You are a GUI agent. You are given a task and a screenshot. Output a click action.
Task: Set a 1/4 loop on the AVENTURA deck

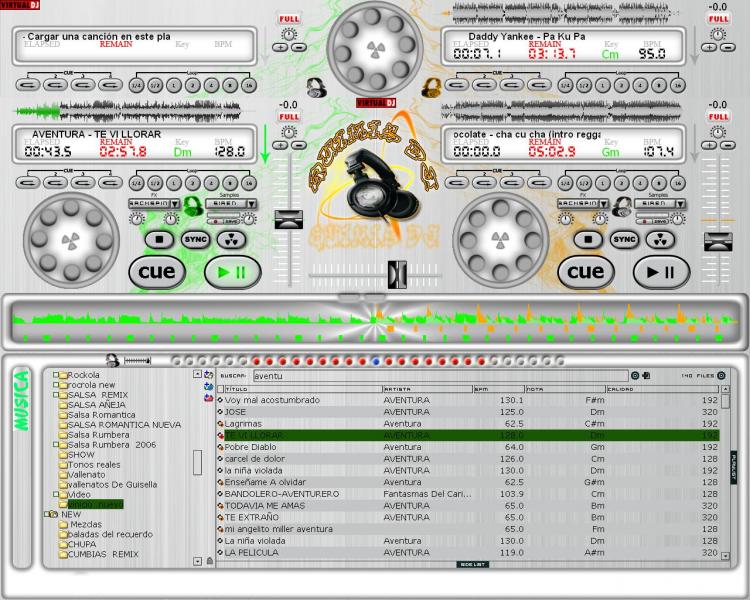pos(137,182)
